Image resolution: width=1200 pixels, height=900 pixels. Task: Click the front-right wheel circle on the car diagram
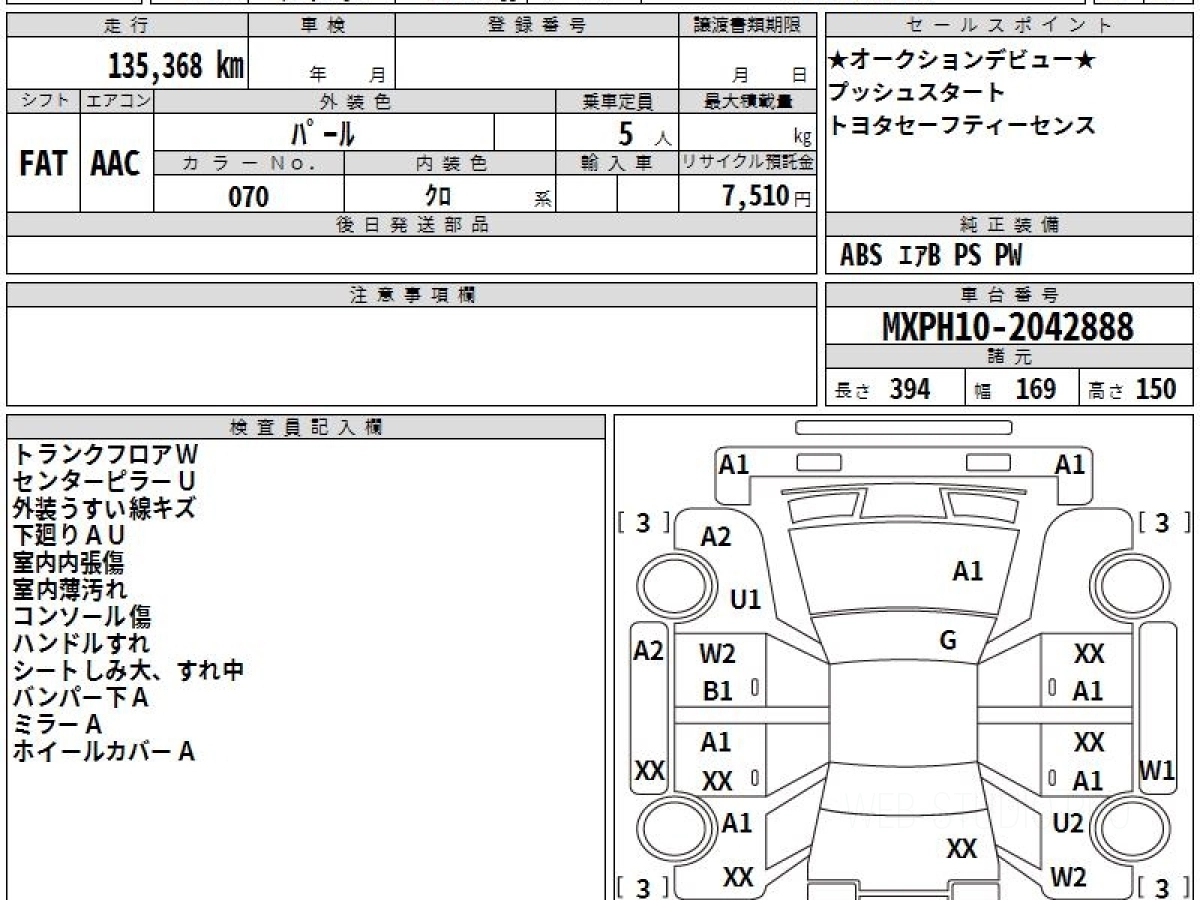(x=1128, y=582)
